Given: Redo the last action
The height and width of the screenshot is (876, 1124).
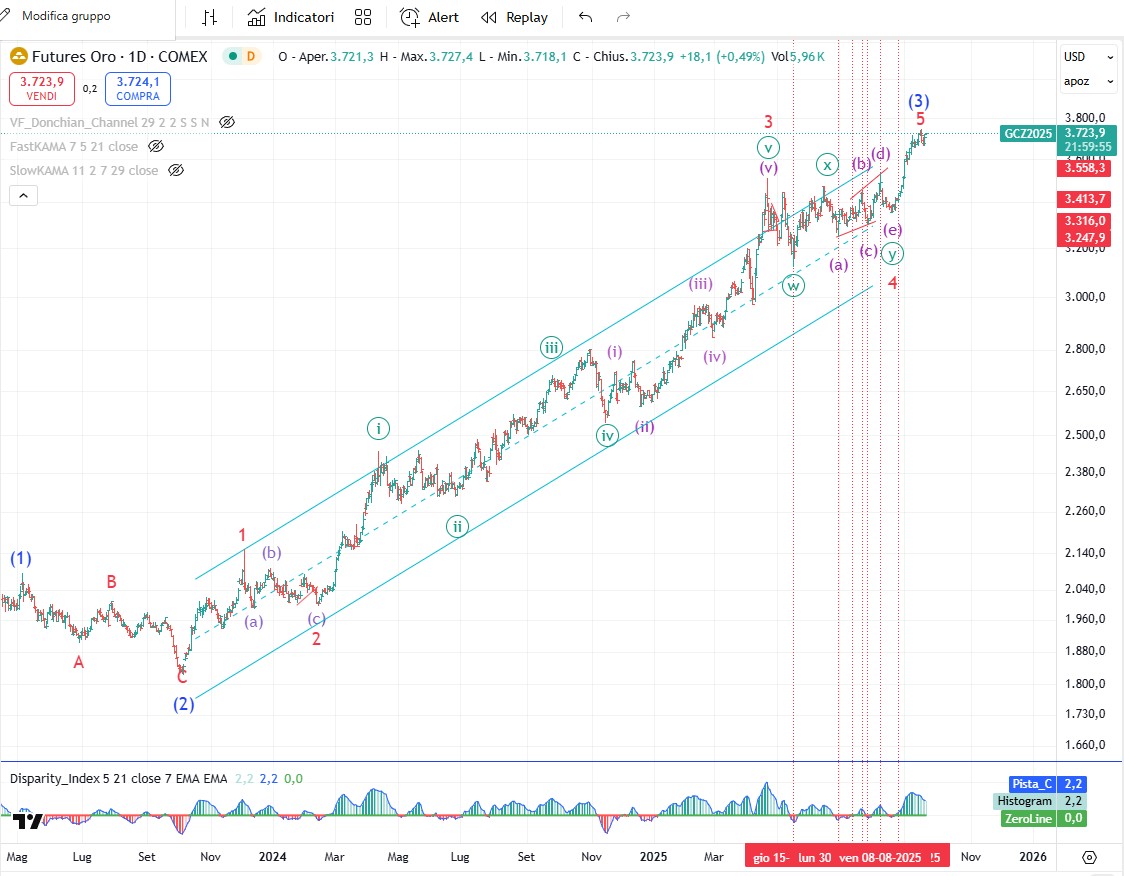Looking at the screenshot, I should tap(623, 17).
